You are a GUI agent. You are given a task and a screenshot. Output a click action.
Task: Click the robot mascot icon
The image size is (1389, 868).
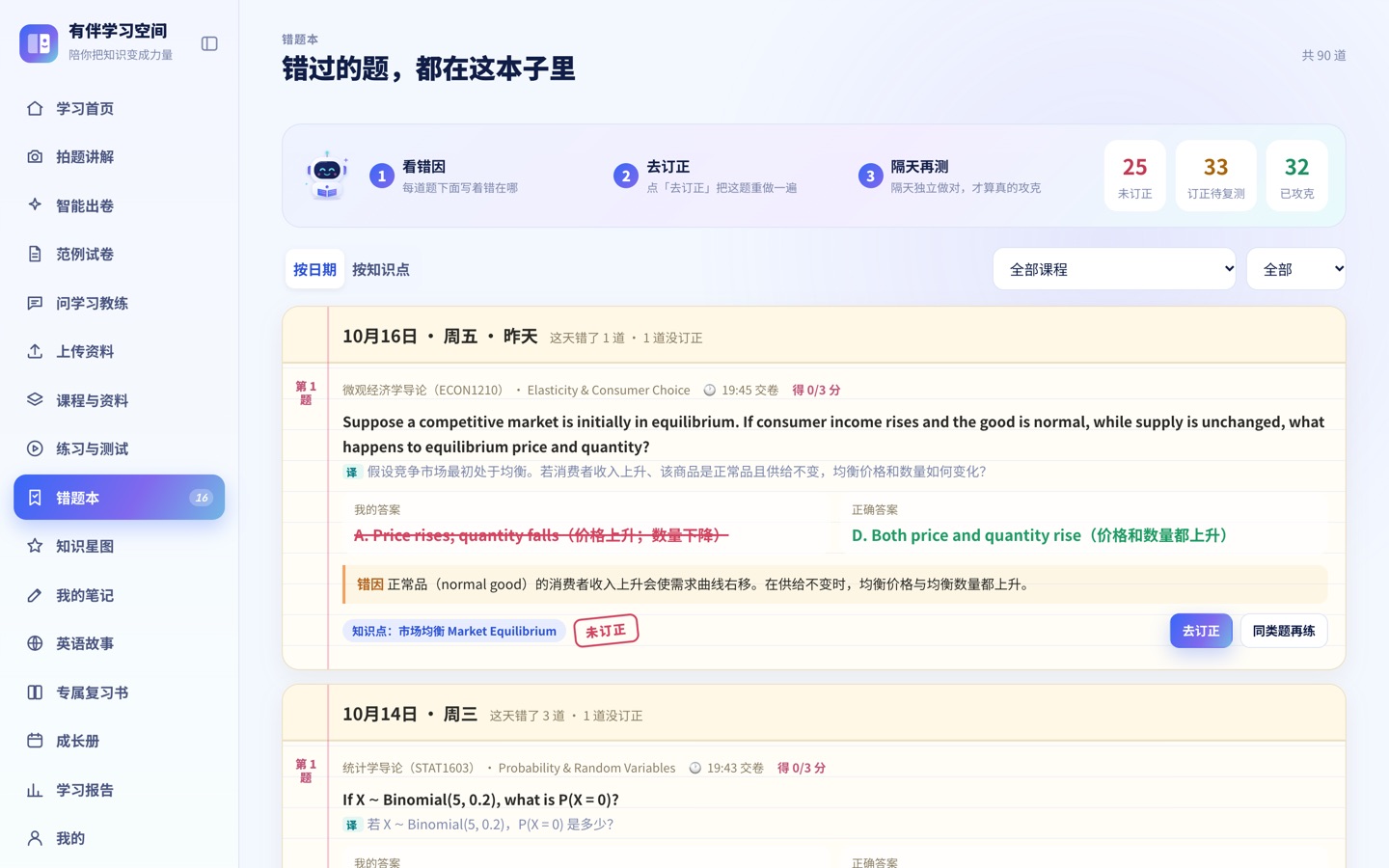(327, 176)
